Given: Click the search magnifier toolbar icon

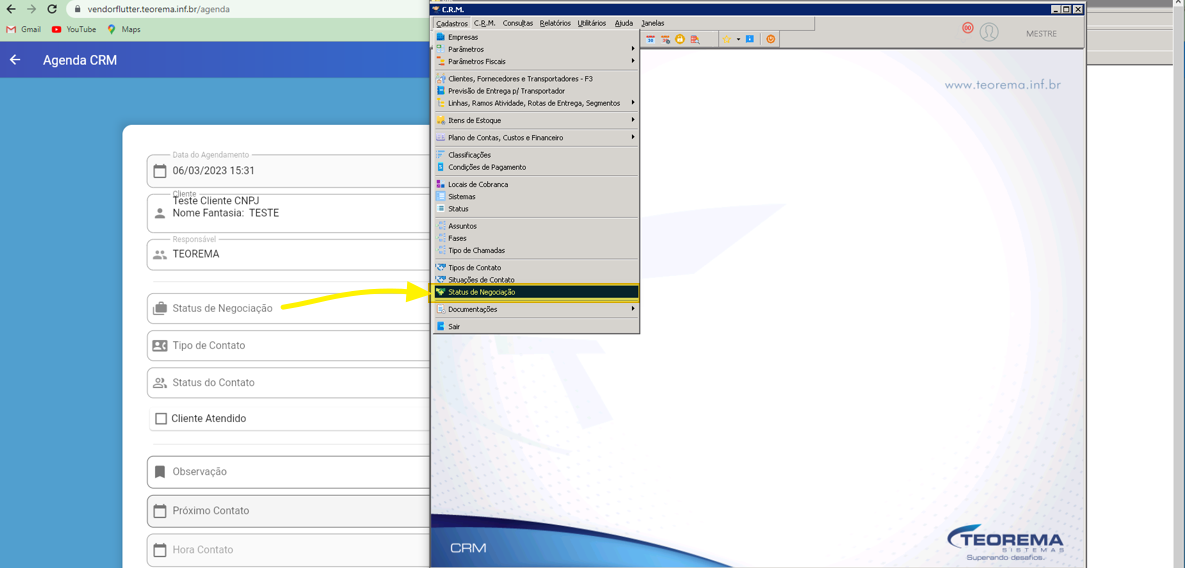Looking at the screenshot, I should (x=695, y=39).
